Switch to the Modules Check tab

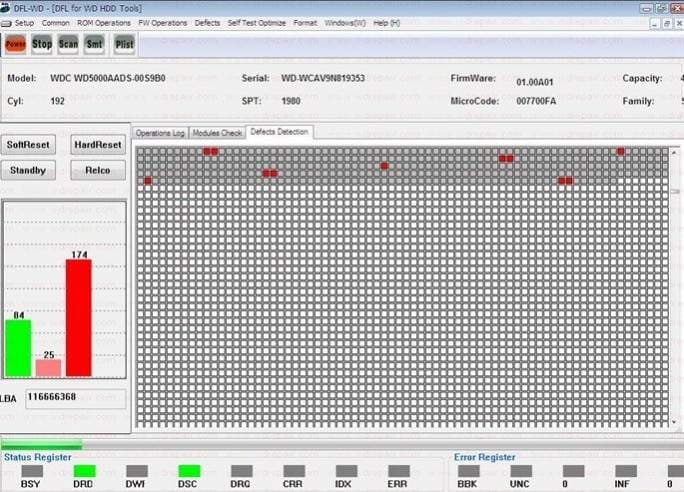pyautogui.click(x=217, y=133)
